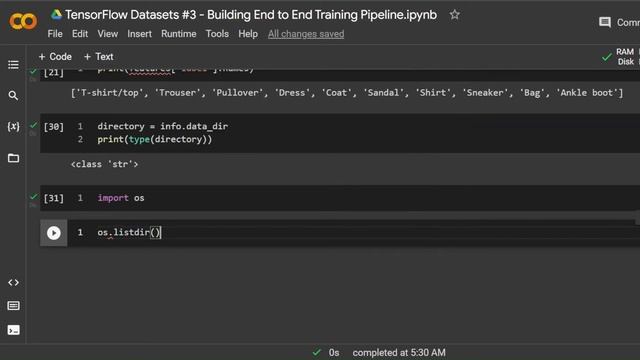Open find and replace search icon

[13, 96]
